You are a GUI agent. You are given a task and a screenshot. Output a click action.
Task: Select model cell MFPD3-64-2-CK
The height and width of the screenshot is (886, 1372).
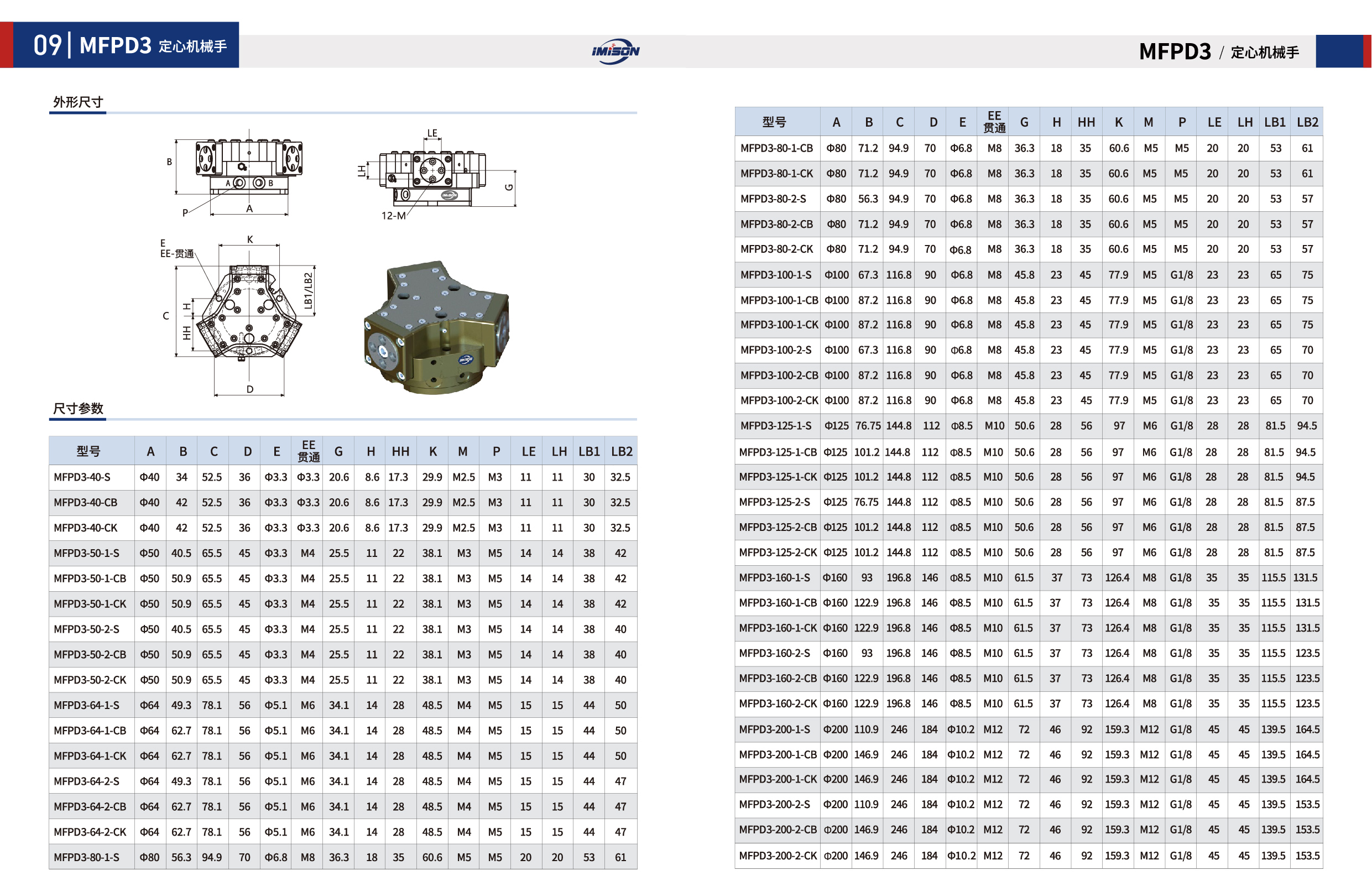92,831
